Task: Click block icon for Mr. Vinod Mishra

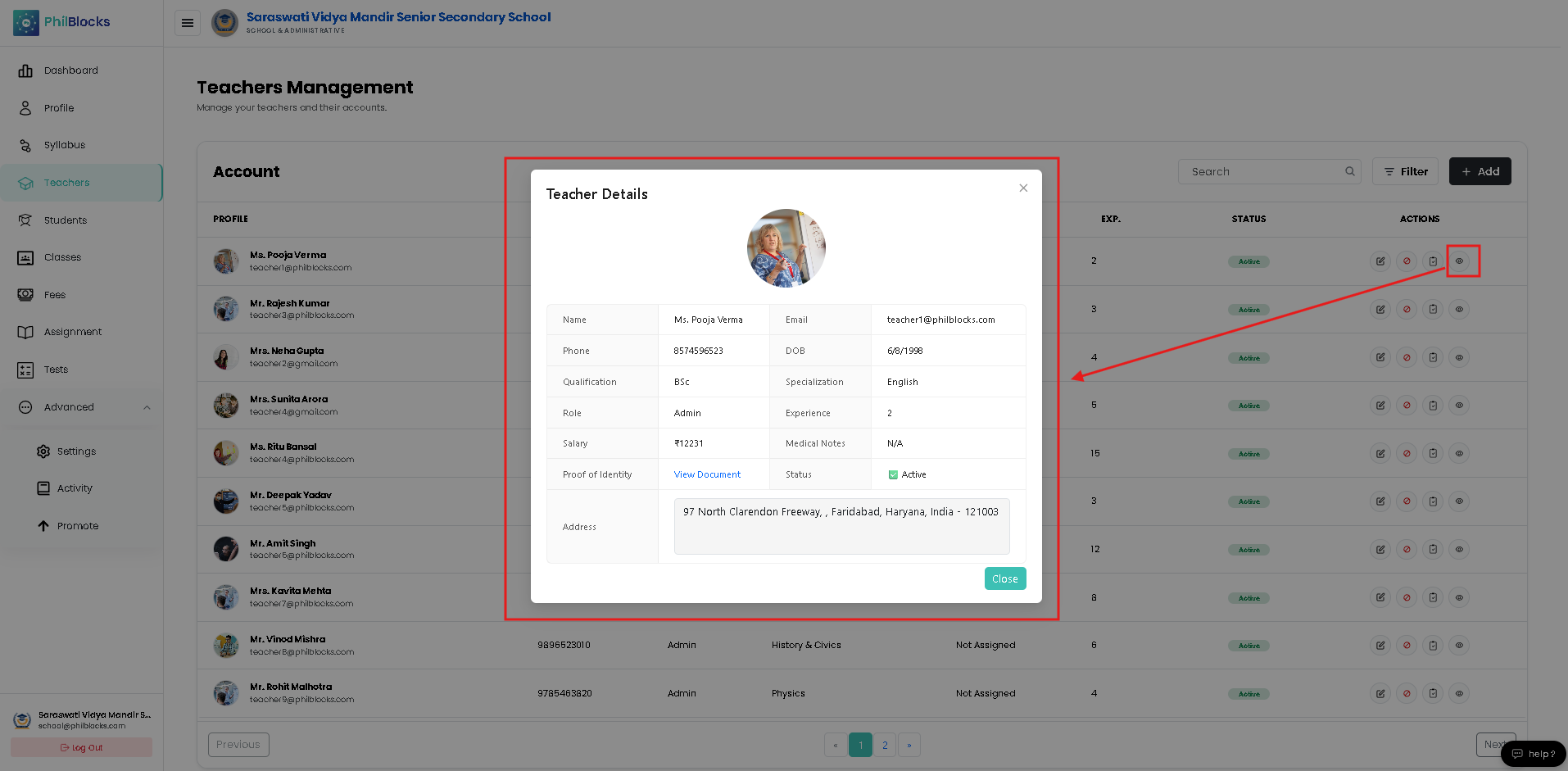Action: [x=1407, y=646]
